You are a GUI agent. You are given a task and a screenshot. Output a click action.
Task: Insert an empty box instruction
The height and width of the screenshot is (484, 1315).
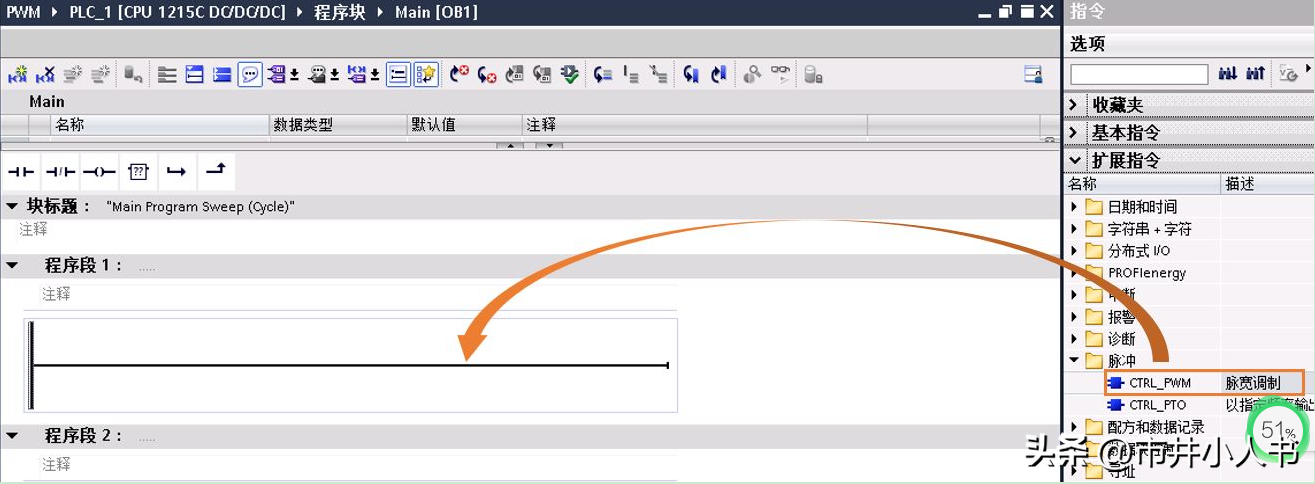(138, 172)
